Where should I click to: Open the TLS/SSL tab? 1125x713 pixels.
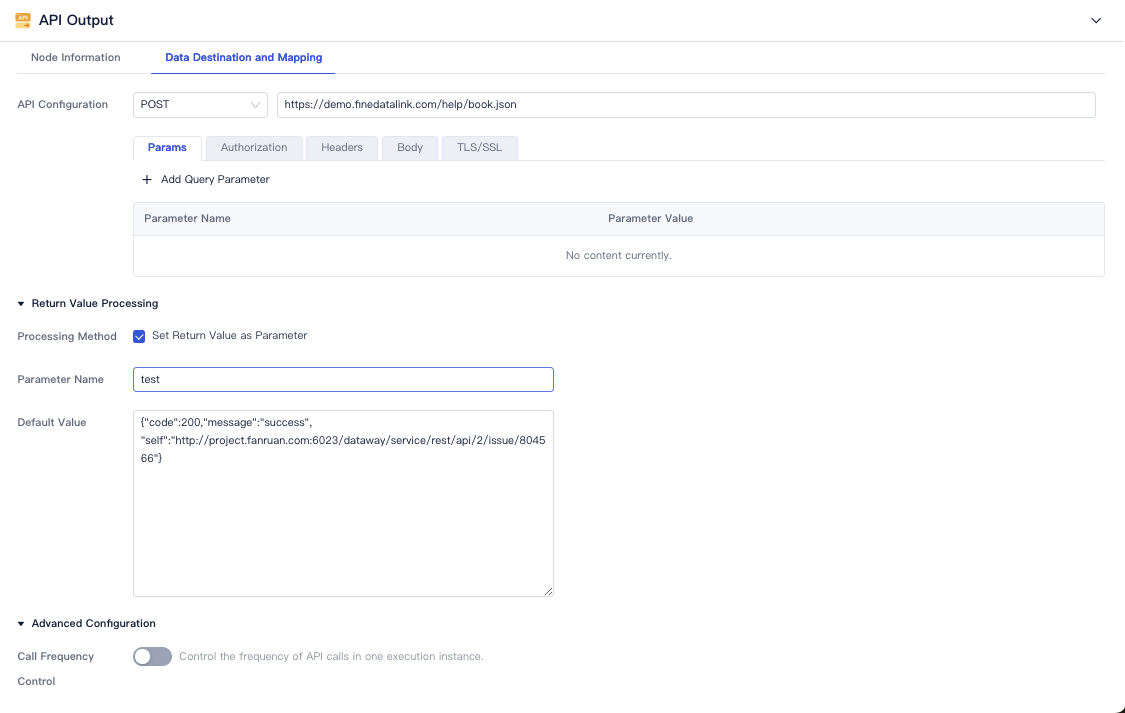coord(479,147)
